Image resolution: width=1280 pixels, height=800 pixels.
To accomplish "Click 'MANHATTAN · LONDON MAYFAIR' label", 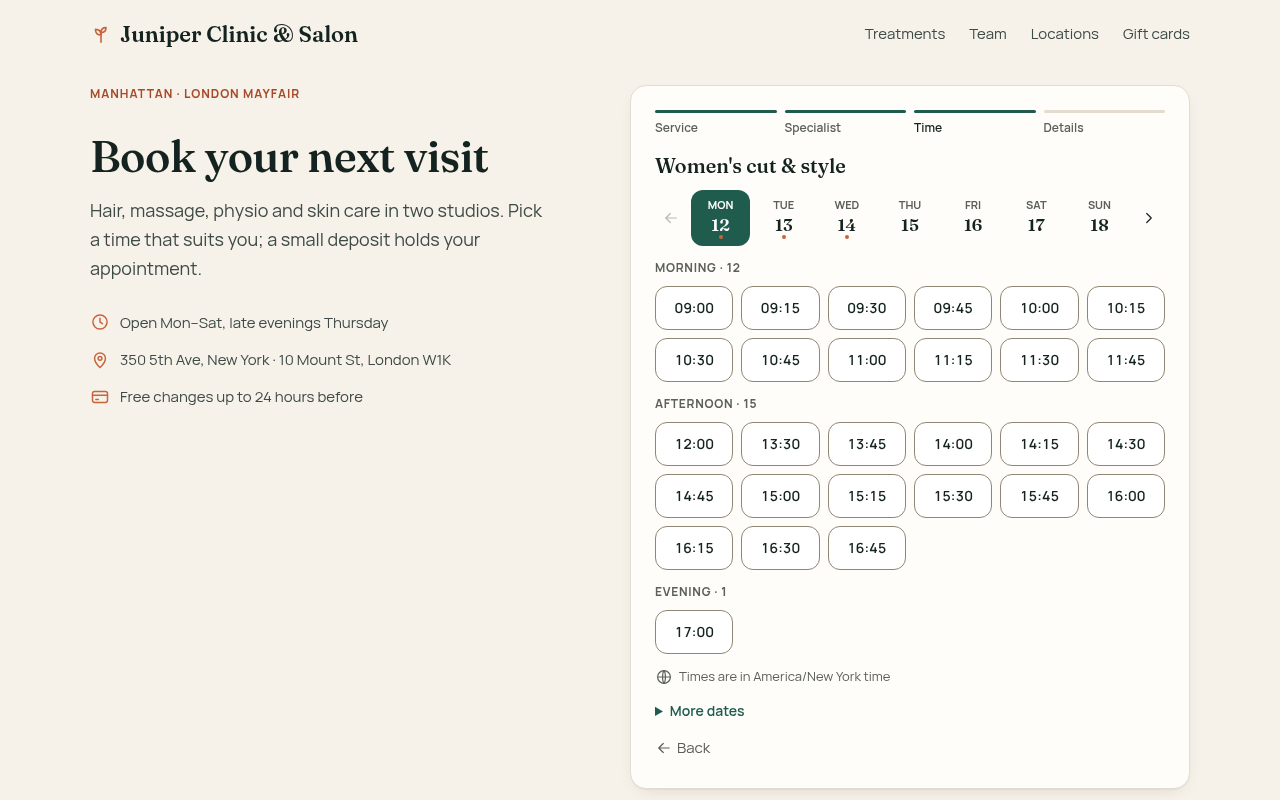I will pos(195,94).
